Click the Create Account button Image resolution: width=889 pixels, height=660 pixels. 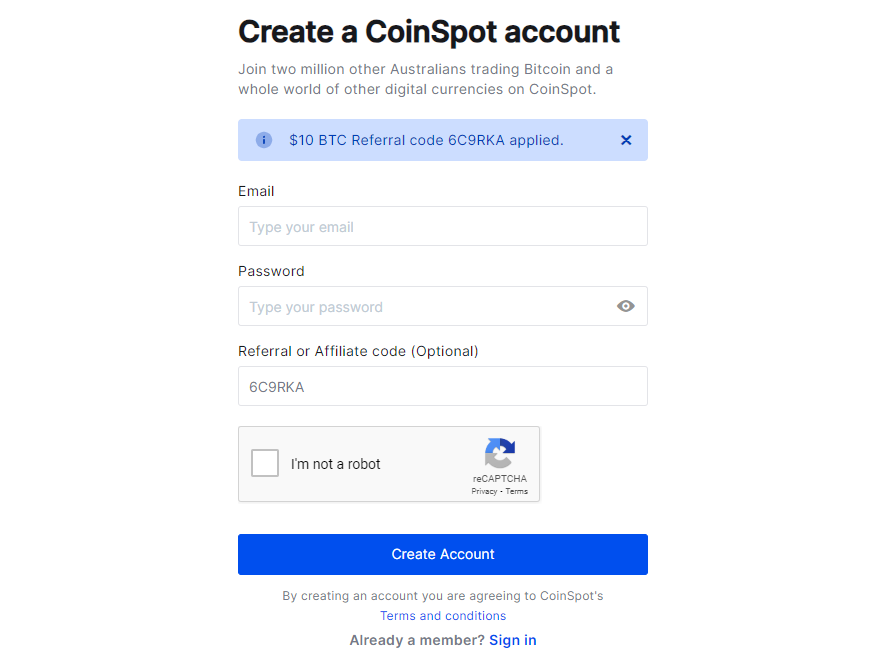(443, 555)
